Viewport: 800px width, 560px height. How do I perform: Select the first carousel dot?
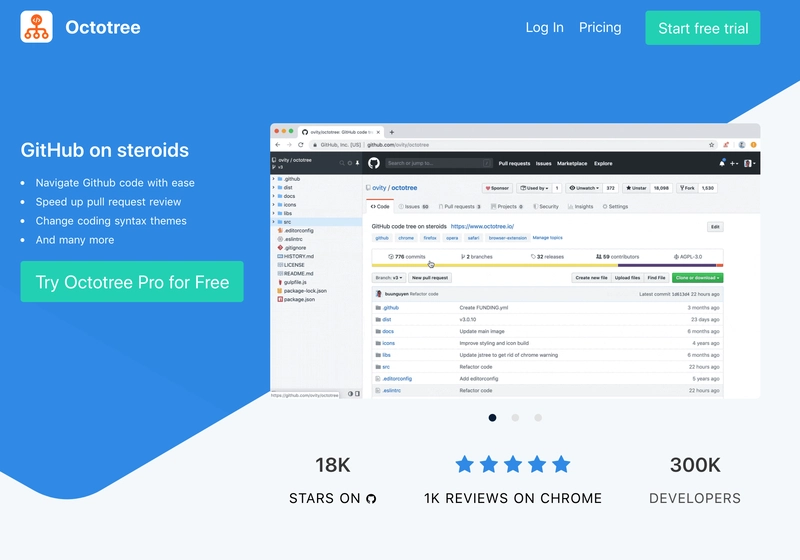pyautogui.click(x=492, y=418)
